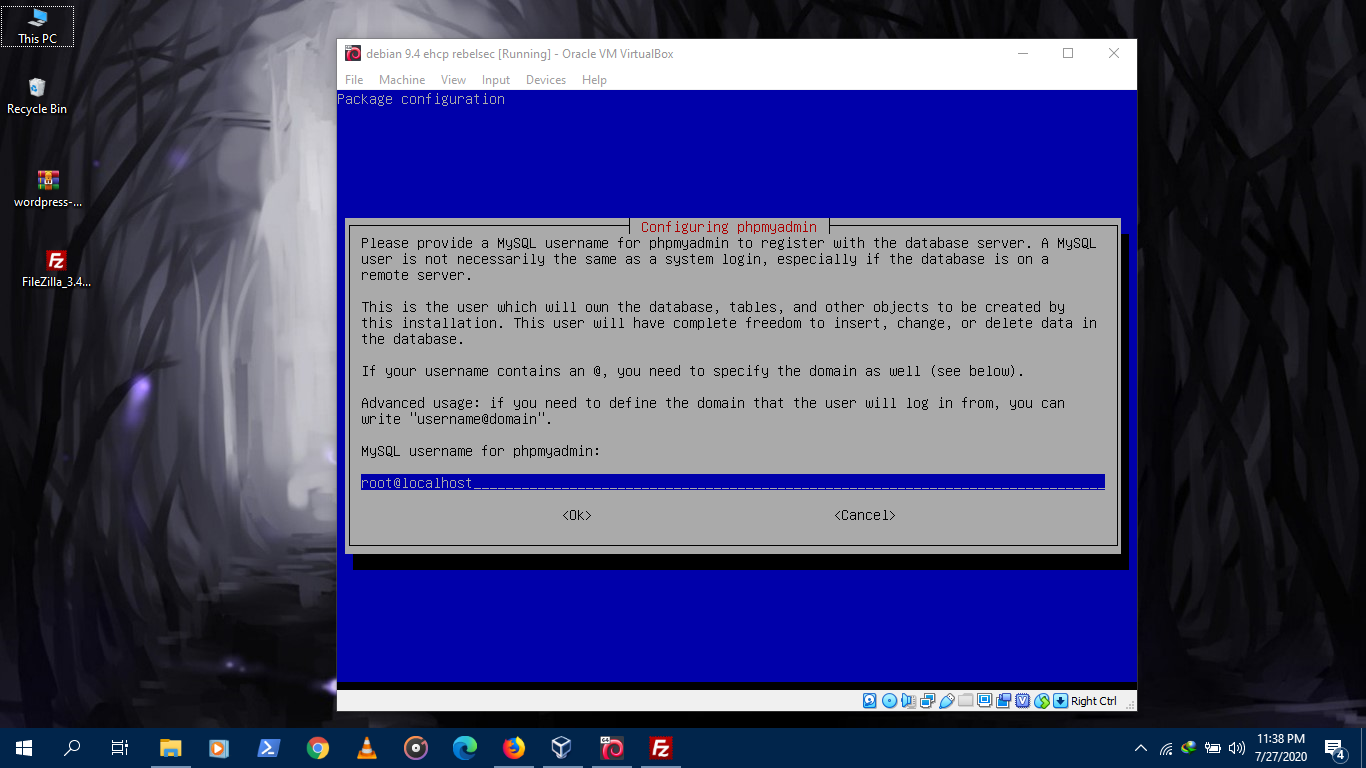Choose <Cancel> in phpmyadmin dialog
This screenshot has width=1366, height=768.
coord(865,515)
